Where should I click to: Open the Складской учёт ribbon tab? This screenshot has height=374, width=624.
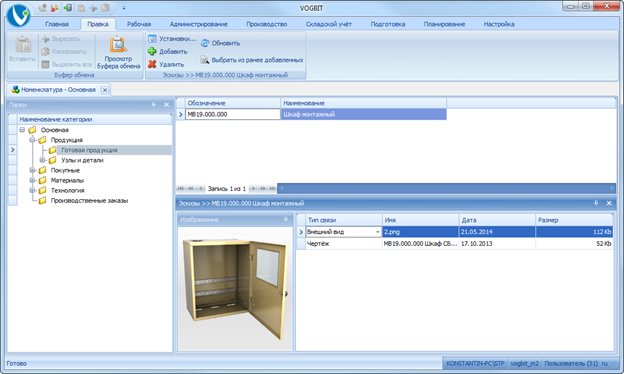(329, 24)
